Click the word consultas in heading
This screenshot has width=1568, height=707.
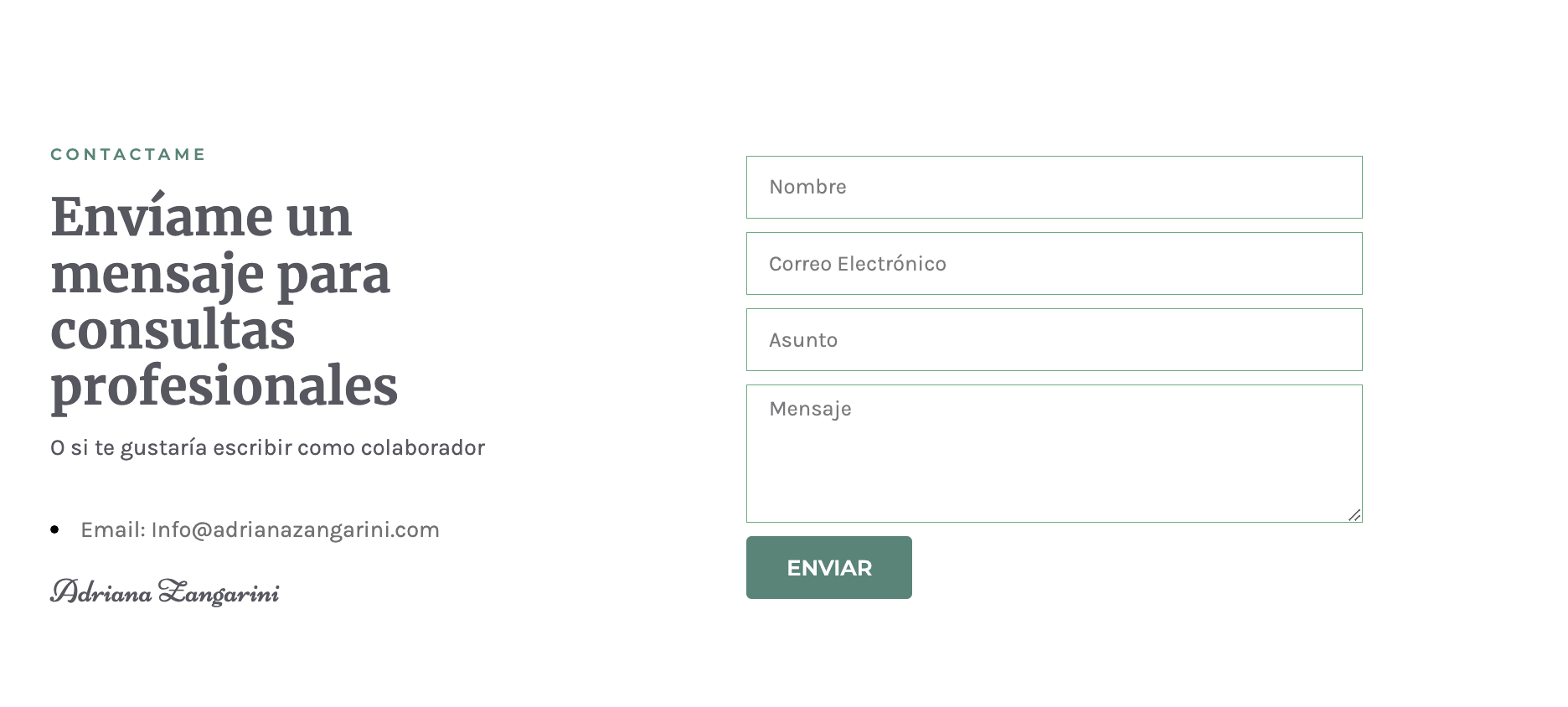[173, 329]
